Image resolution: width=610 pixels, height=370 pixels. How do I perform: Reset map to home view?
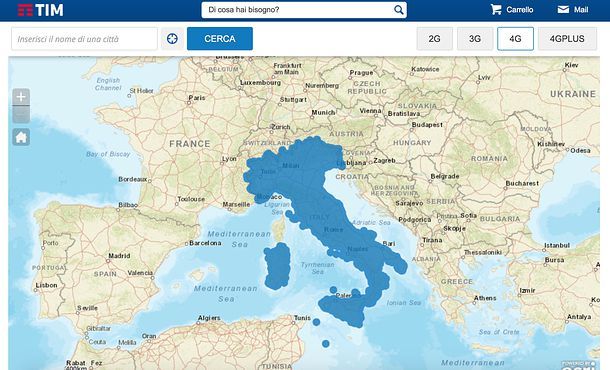coord(21,137)
